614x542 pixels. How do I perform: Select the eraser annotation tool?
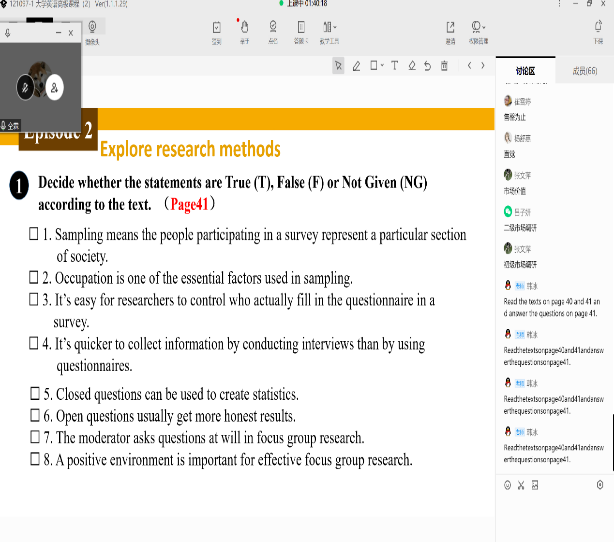tap(412, 66)
